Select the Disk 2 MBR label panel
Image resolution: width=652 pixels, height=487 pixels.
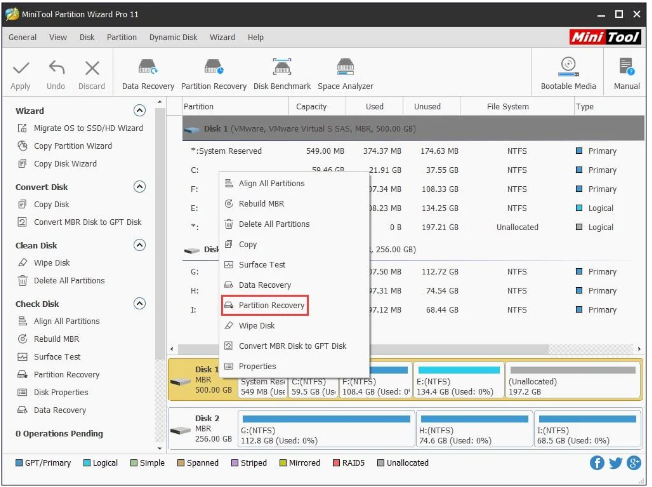(x=203, y=429)
